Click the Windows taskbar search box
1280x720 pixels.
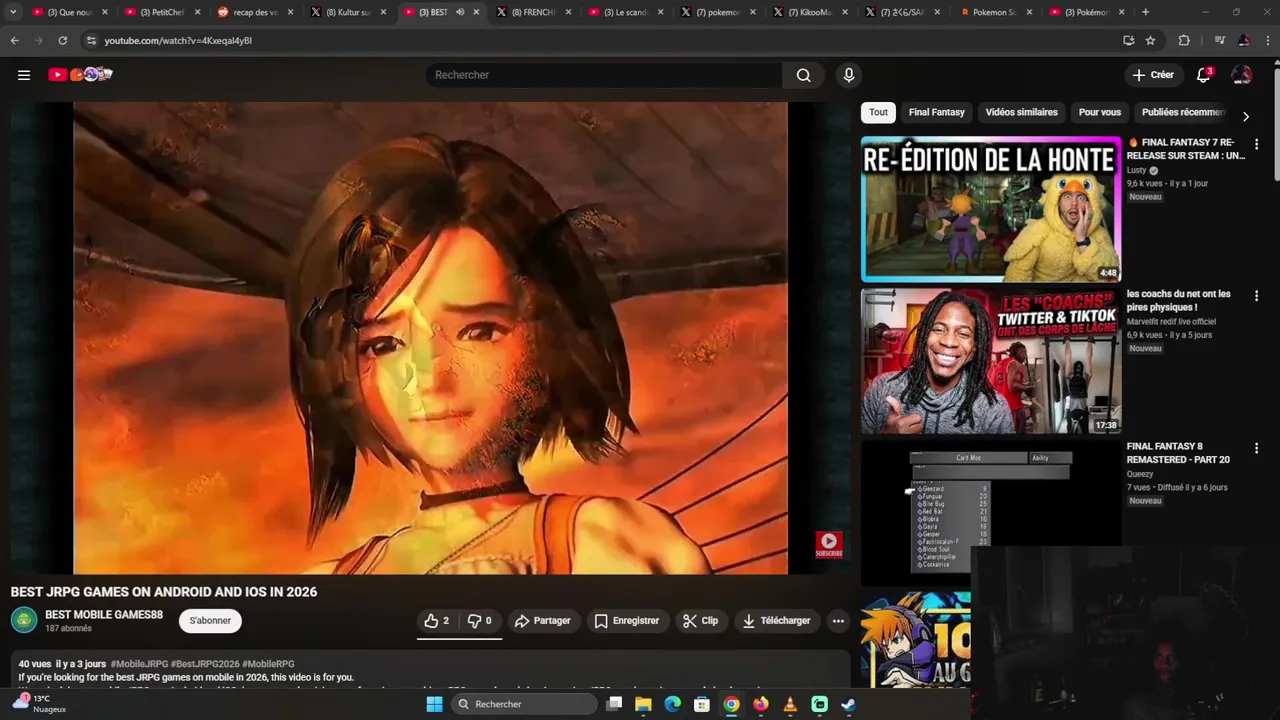point(523,704)
